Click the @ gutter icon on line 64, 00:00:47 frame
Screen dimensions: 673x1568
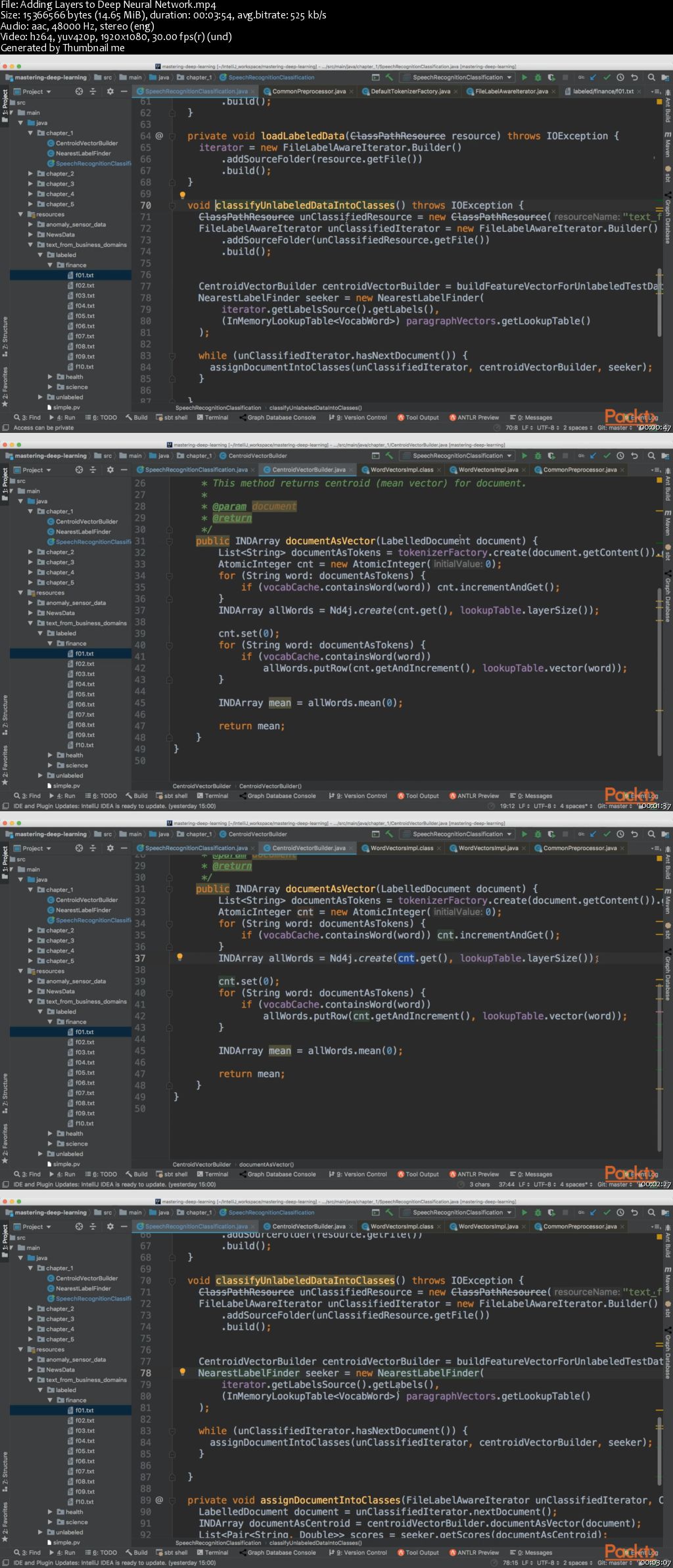point(159,136)
